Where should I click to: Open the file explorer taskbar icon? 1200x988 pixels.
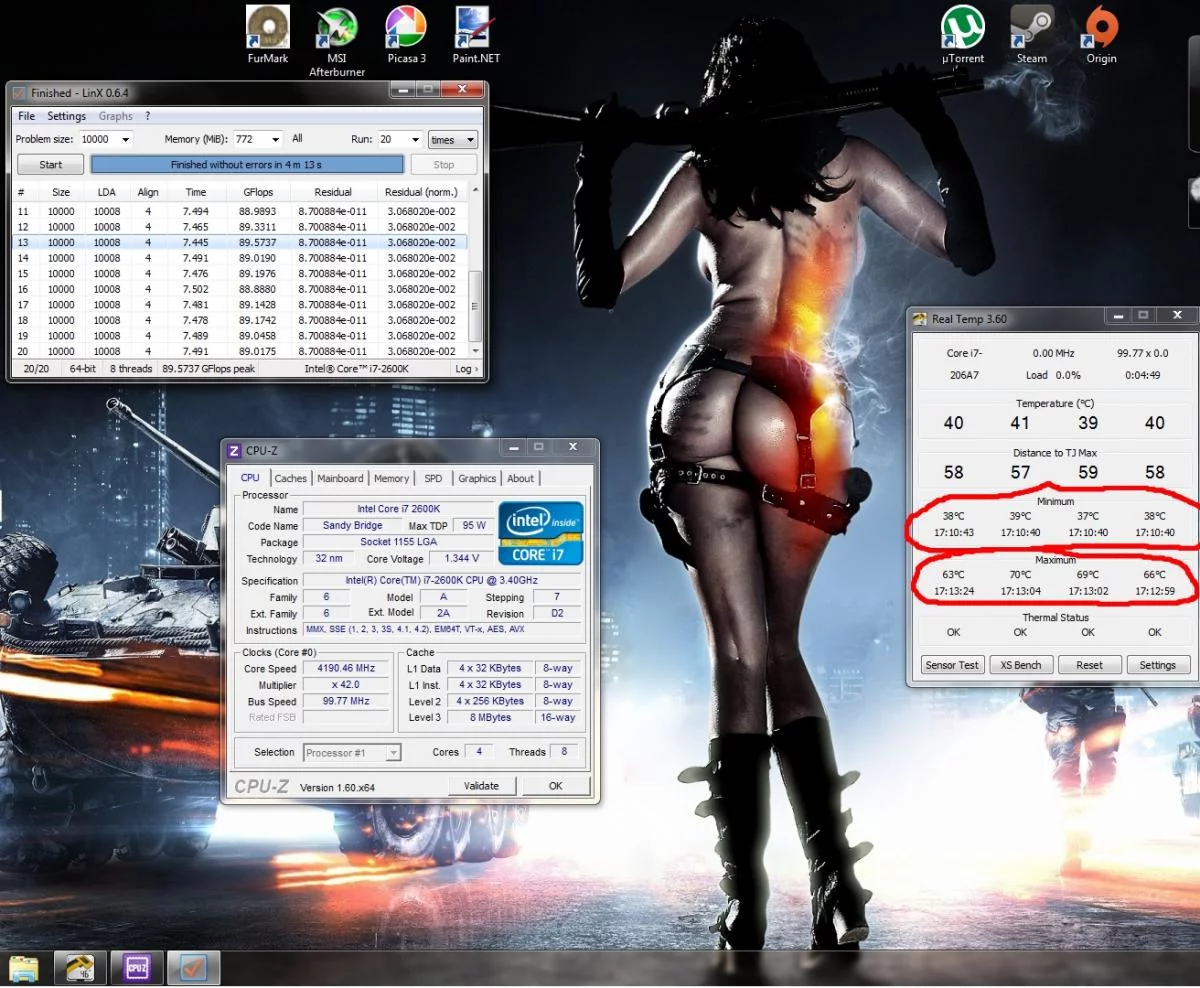(24, 967)
